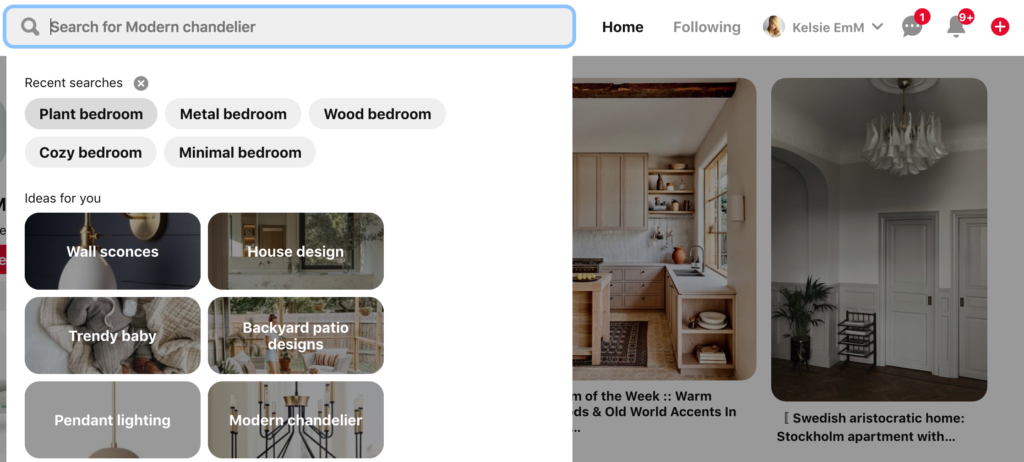Choose the Minimal bedroom search chip
Image resolution: width=1024 pixels, height=462 pixels.
coord(240,152)
